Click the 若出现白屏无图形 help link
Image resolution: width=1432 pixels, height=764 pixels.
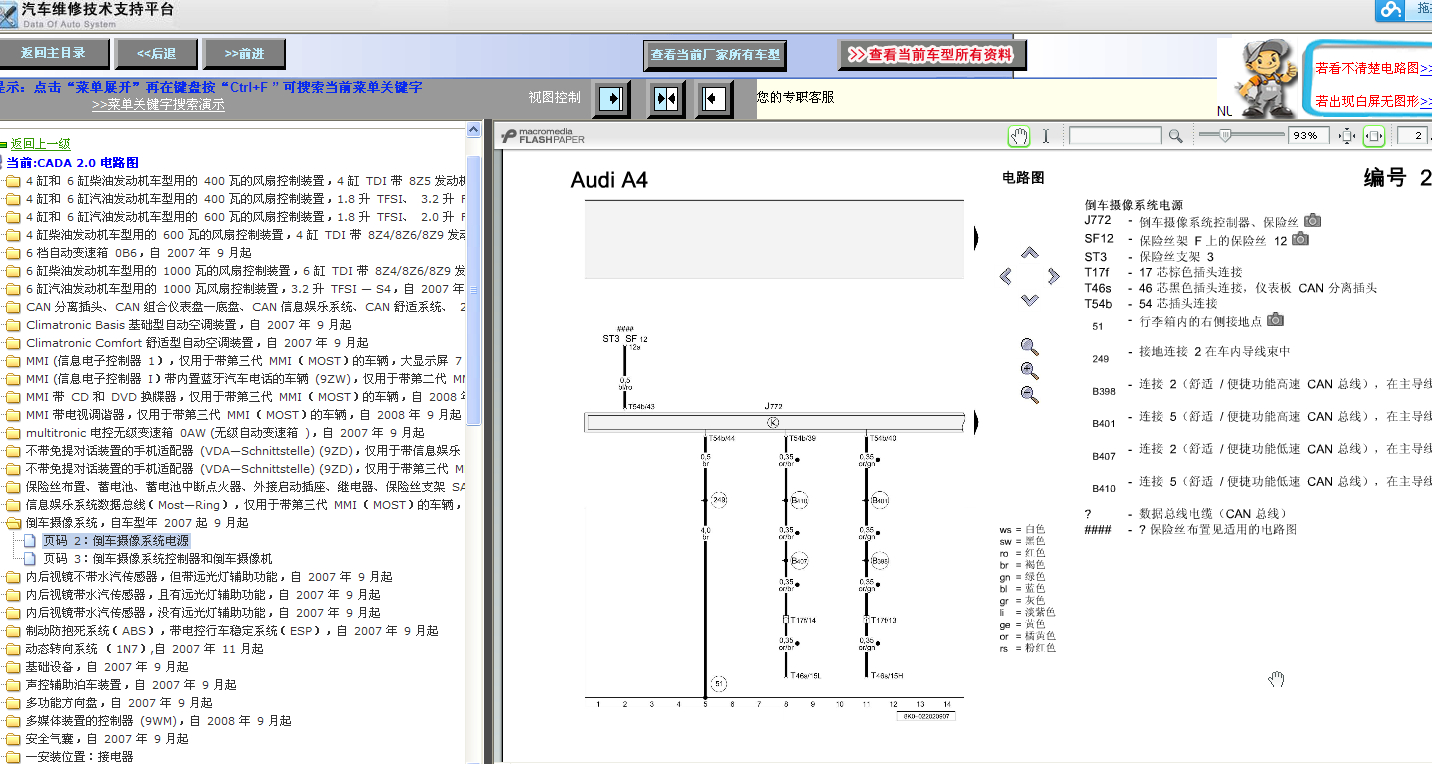coord(1373,101)
